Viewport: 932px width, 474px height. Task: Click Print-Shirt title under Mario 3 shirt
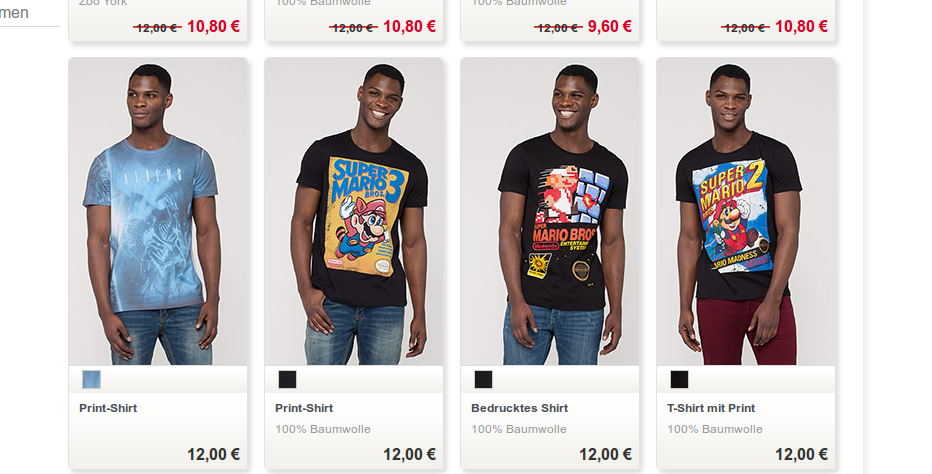pyautogui.click(x=304, y=408)
